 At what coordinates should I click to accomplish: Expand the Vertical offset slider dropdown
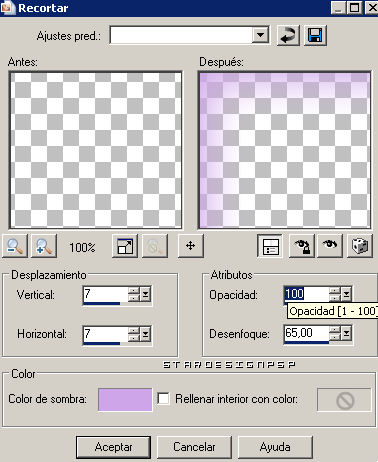146,294
